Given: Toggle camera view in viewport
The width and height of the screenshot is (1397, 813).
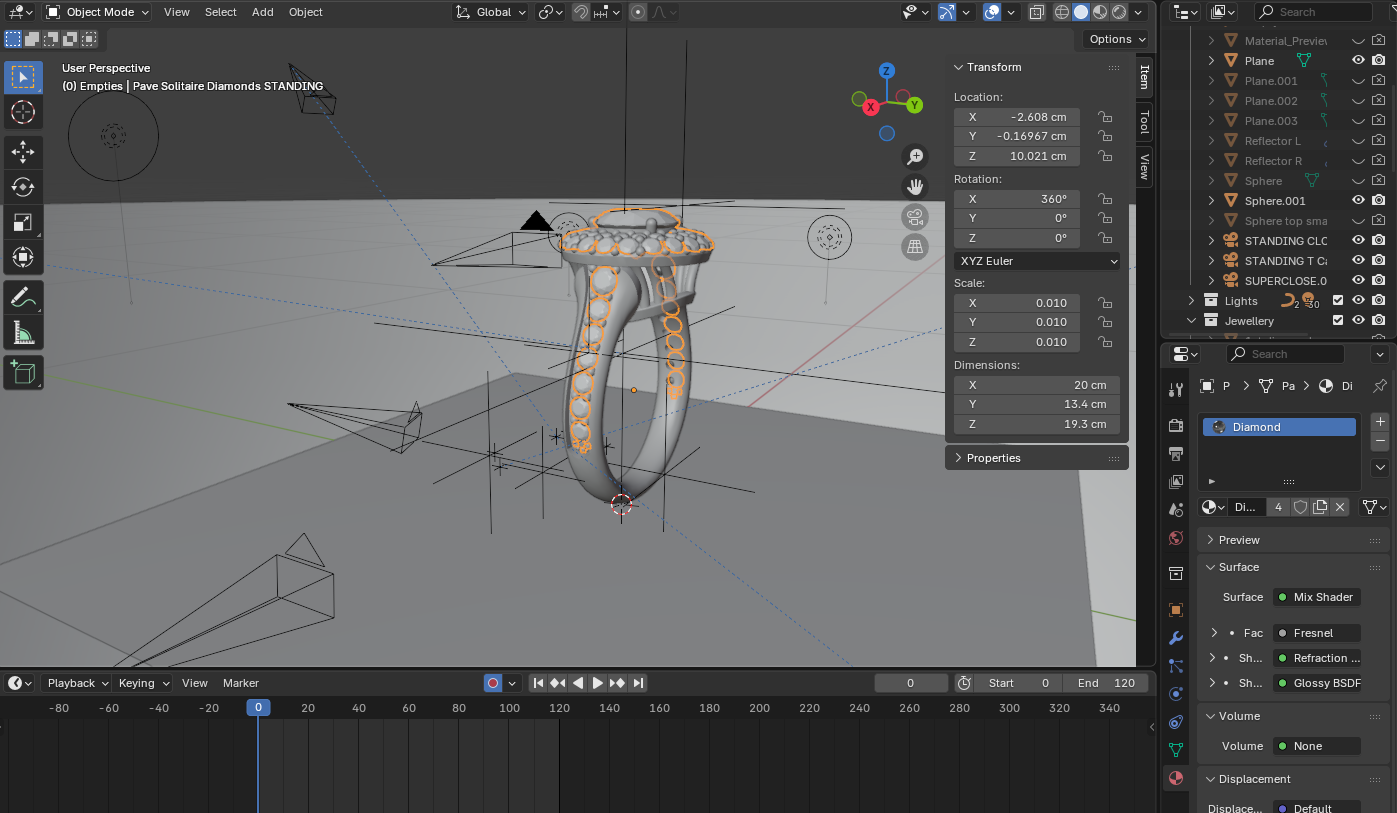Looking at the screenshot, I should pos(914,217).
